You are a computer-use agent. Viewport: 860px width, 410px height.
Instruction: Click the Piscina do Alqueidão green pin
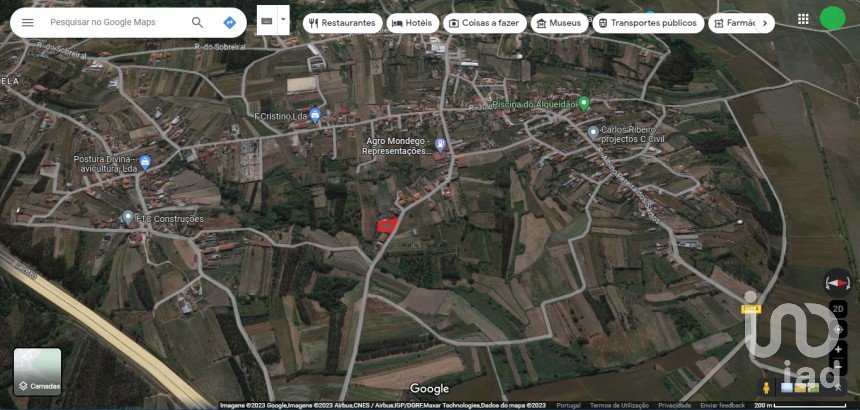[584, 102]
